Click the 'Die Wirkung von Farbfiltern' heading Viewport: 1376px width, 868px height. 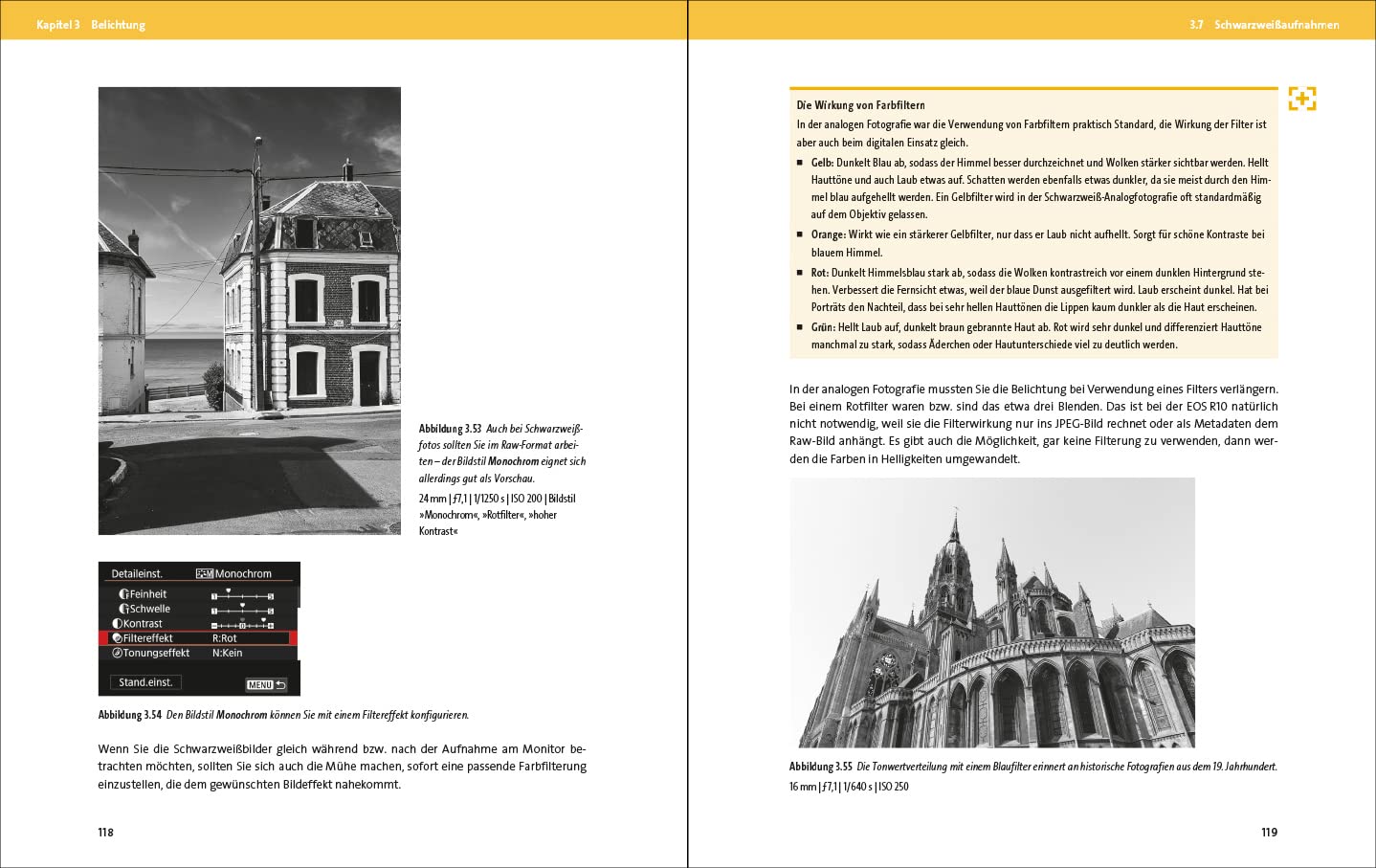[x=860, y=105]
